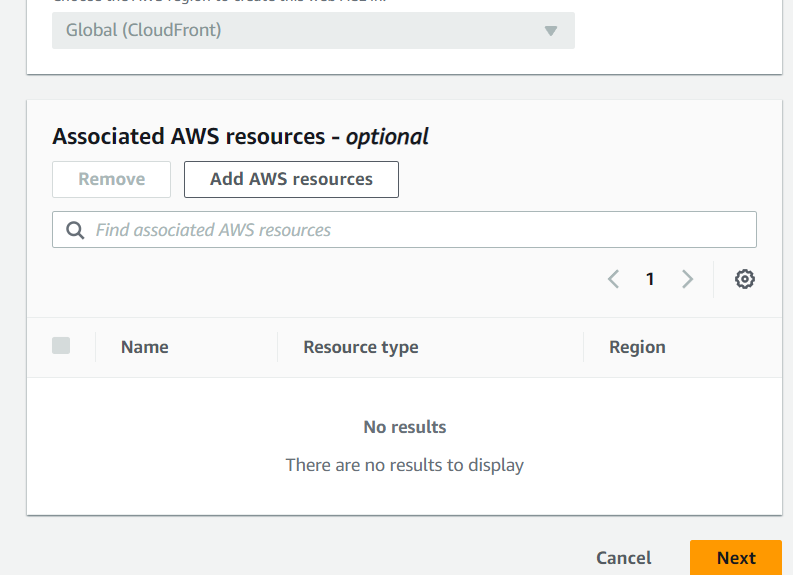
Task: Click the Associated AWS resources heading
Action: coord(240,137)
